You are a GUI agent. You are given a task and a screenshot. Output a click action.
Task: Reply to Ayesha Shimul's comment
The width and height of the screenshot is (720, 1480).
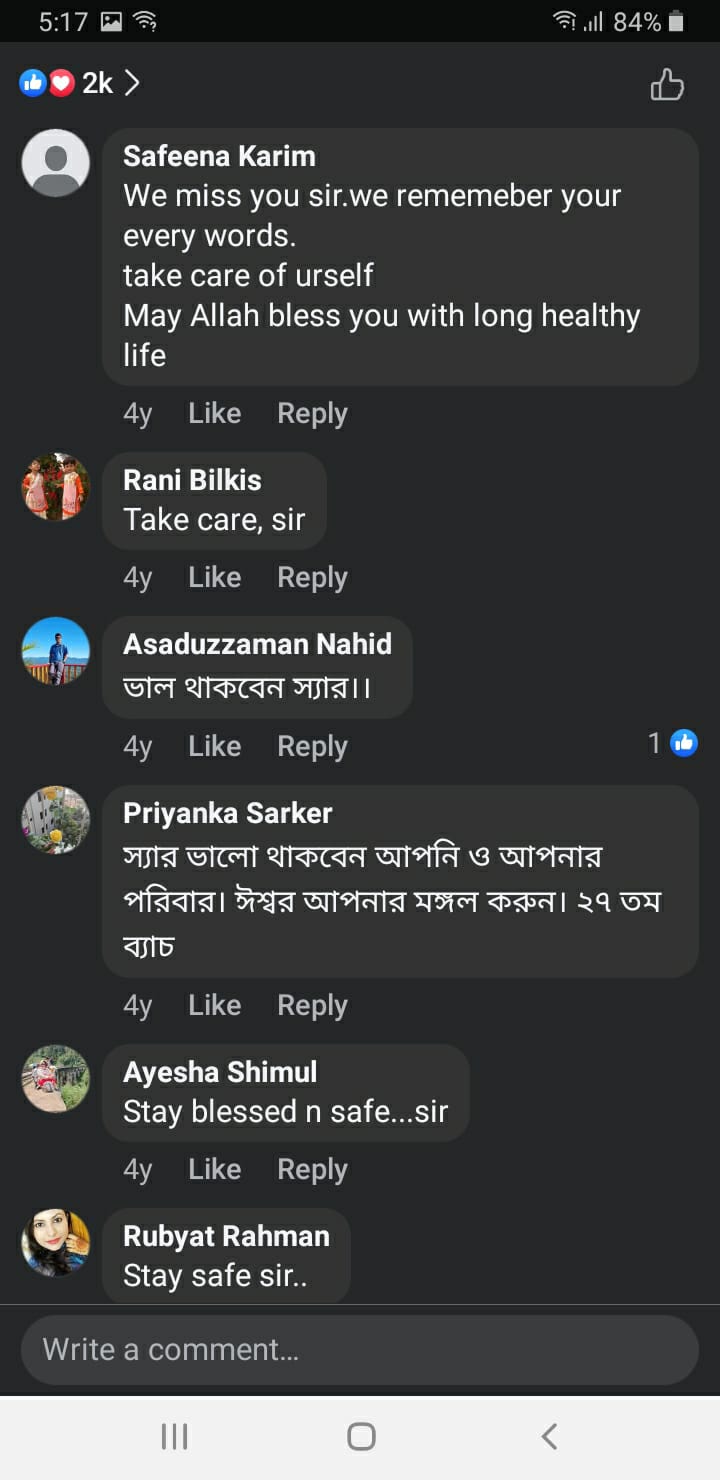click(x=312, y=1170)
